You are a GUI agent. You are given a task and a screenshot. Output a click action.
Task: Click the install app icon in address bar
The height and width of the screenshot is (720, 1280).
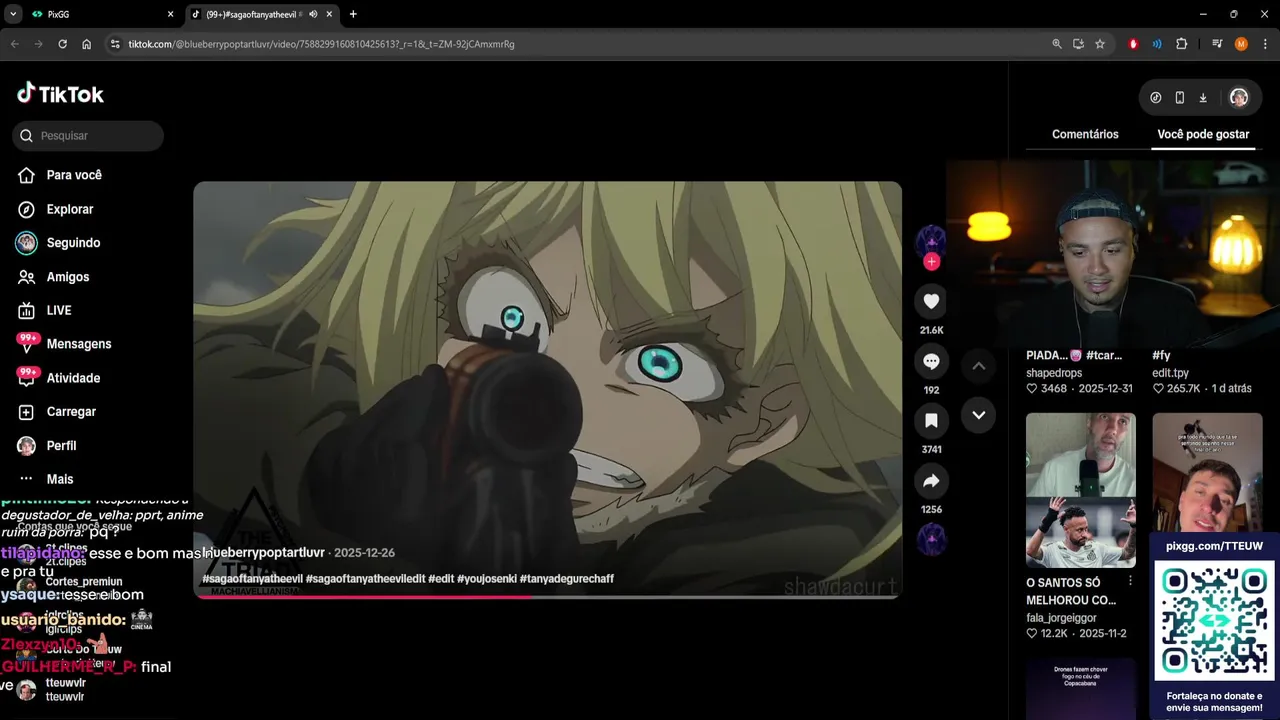(1078, 44)
